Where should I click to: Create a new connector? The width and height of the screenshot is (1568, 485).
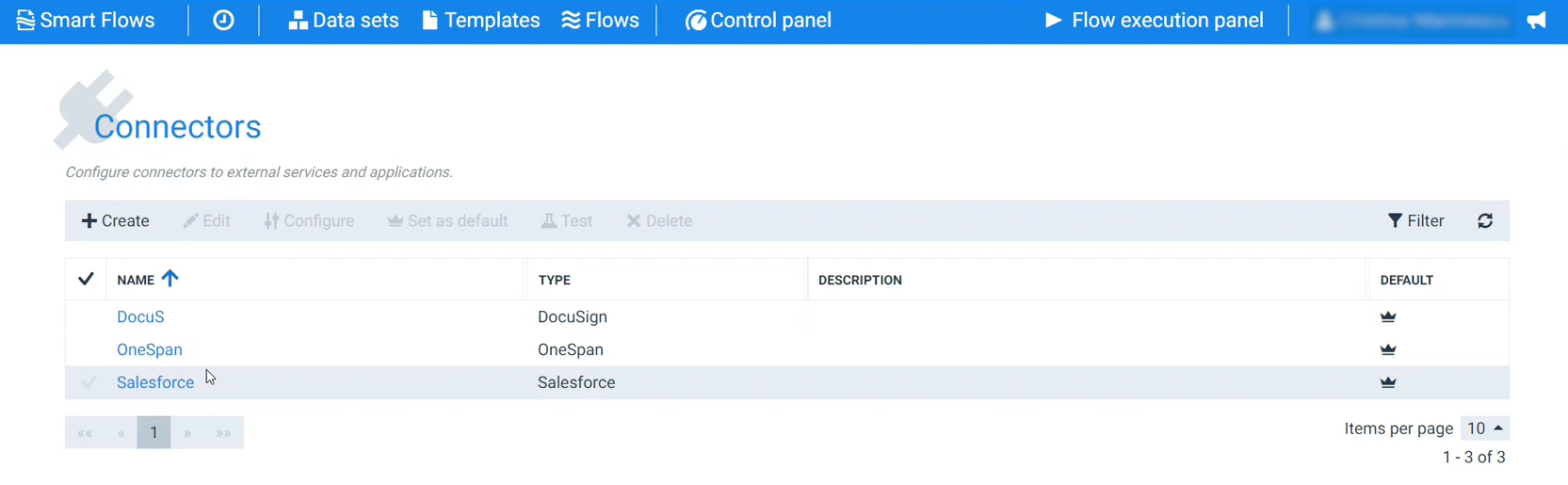pyautogui.click(x=115, y=220)
